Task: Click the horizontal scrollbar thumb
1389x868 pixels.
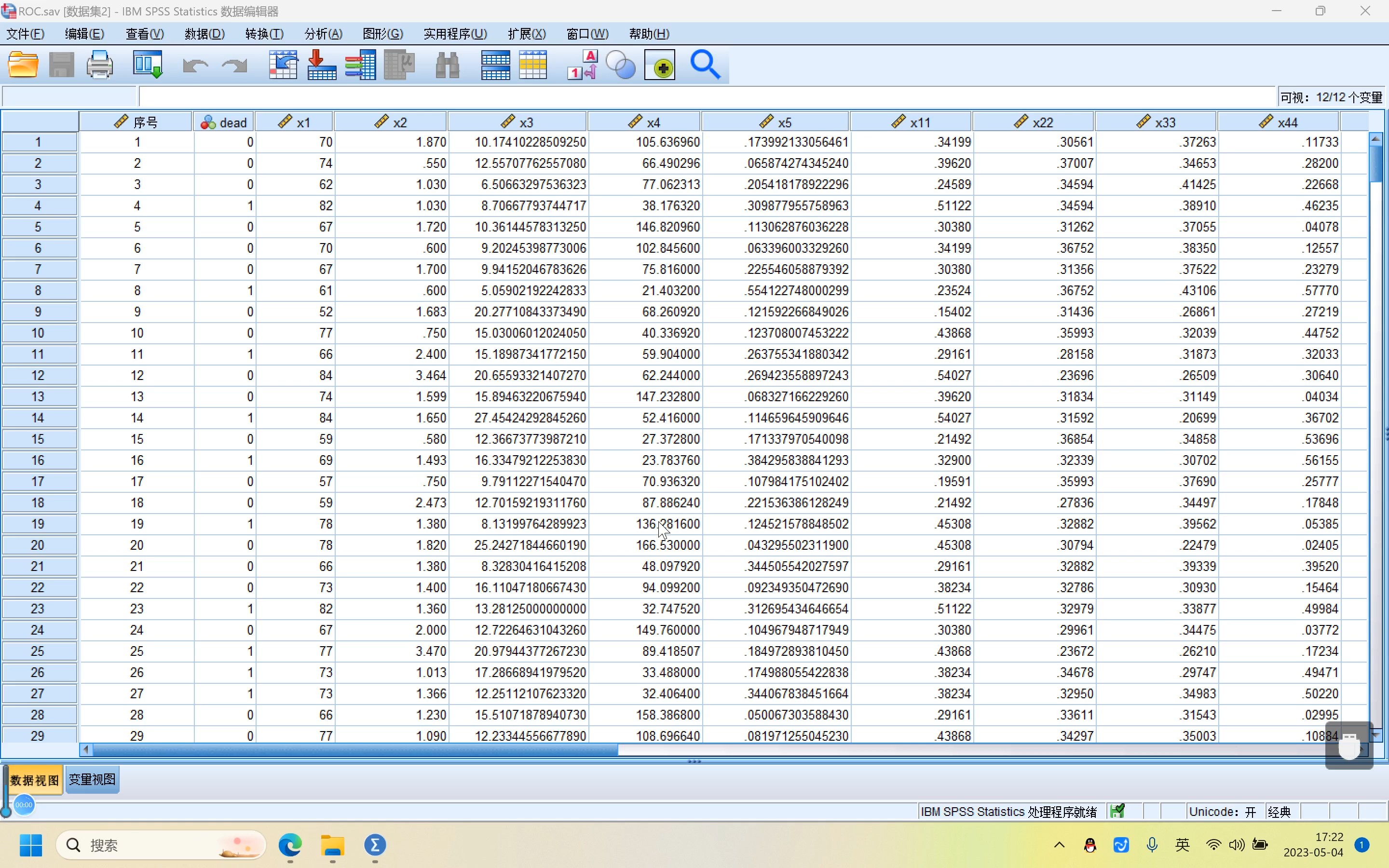Action: click(x=355, y=749)
